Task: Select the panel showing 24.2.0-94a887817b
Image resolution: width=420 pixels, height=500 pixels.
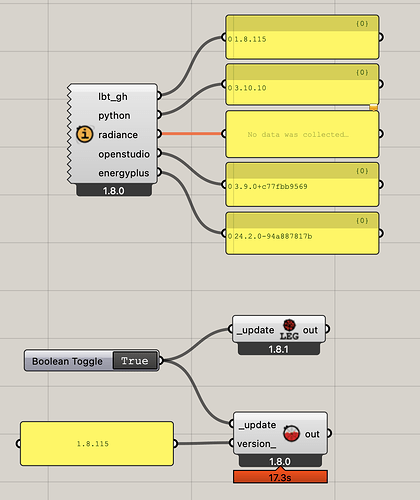Action: click(302, 233)
